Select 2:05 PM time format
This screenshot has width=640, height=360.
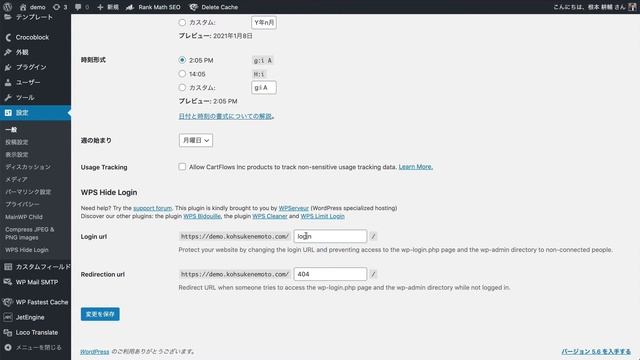coord(182,60)
